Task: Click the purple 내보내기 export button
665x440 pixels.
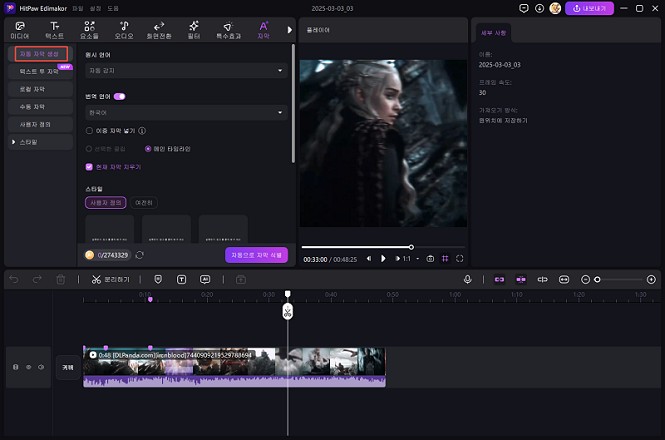Action: [589, 8]
